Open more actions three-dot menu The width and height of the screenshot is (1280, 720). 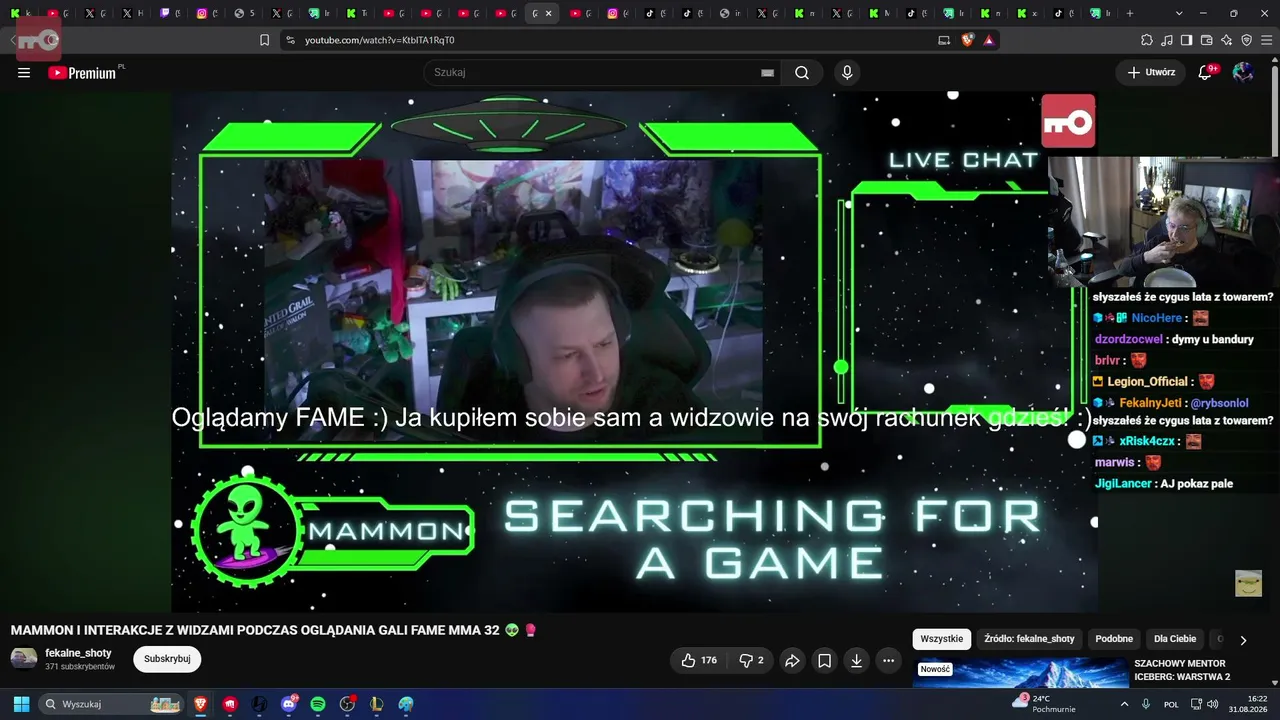(x=888, y=660)
